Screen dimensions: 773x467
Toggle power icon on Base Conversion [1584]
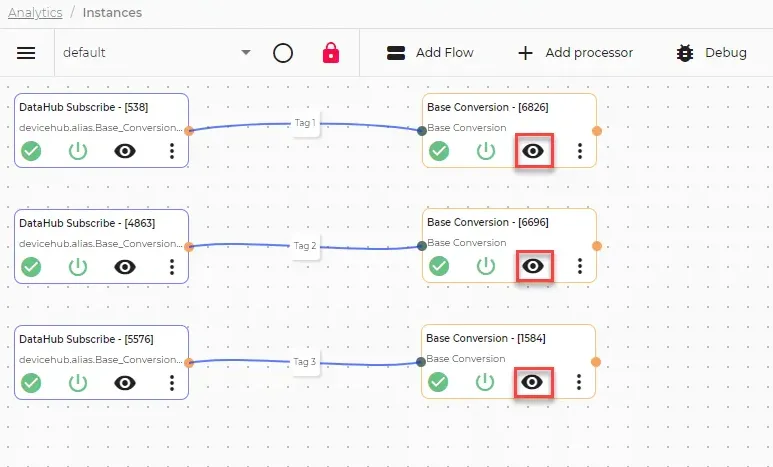pos(485,382)
